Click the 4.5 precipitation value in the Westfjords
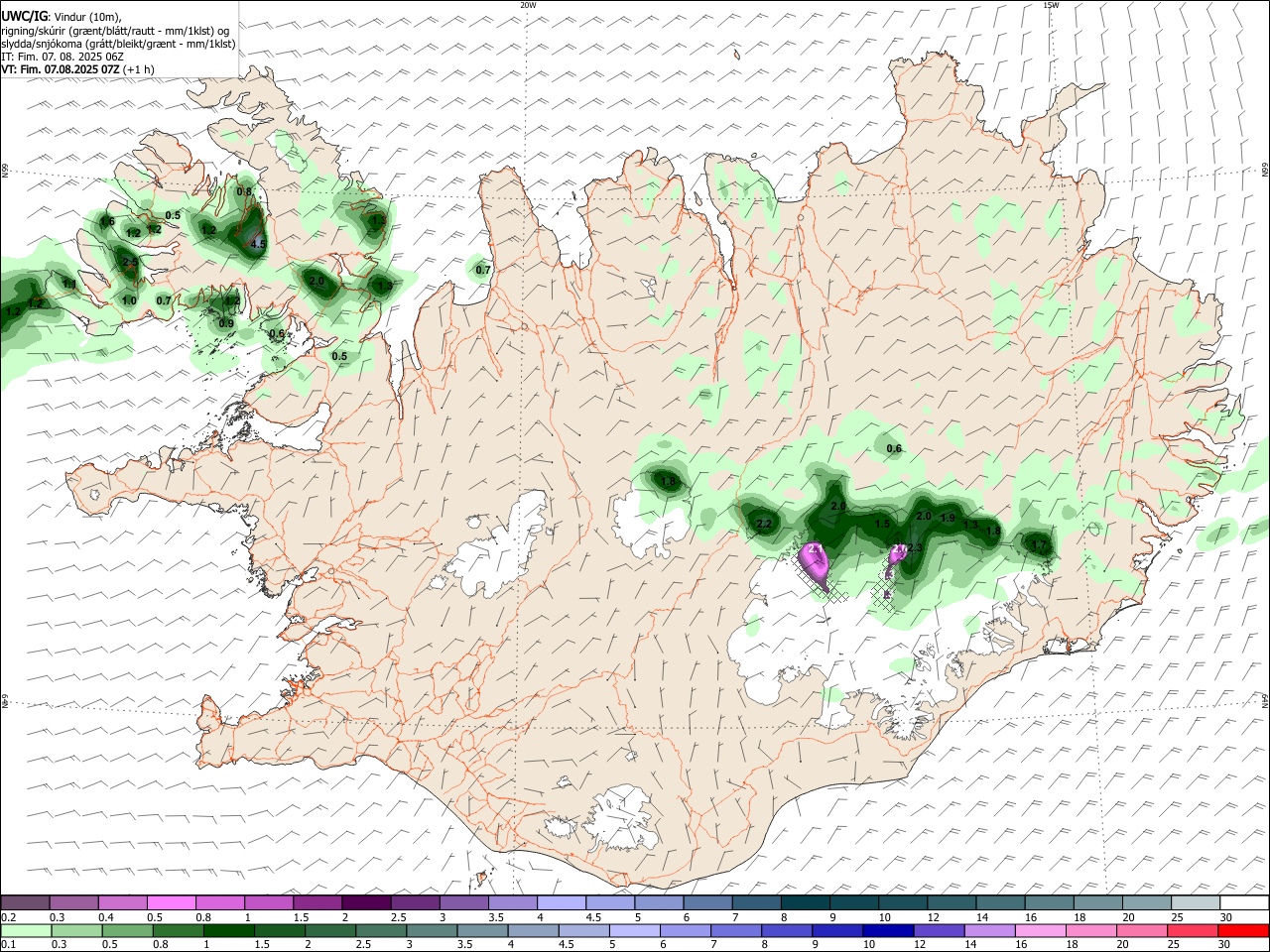Image resolution: width=1270 pixels, height=952 pixels. (x=258, y=243)
